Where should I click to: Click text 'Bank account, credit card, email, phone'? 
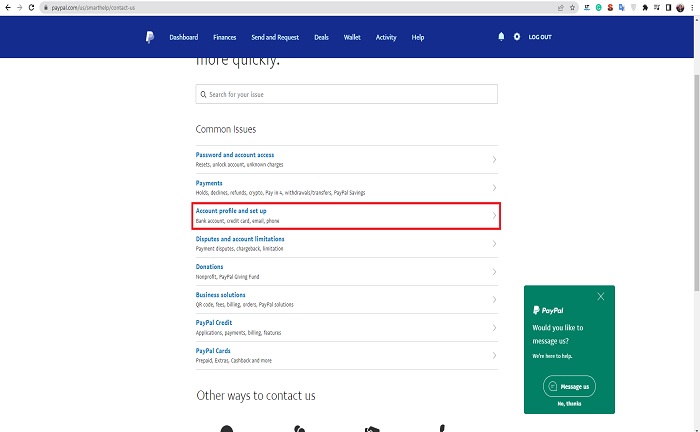coord(238,221)
